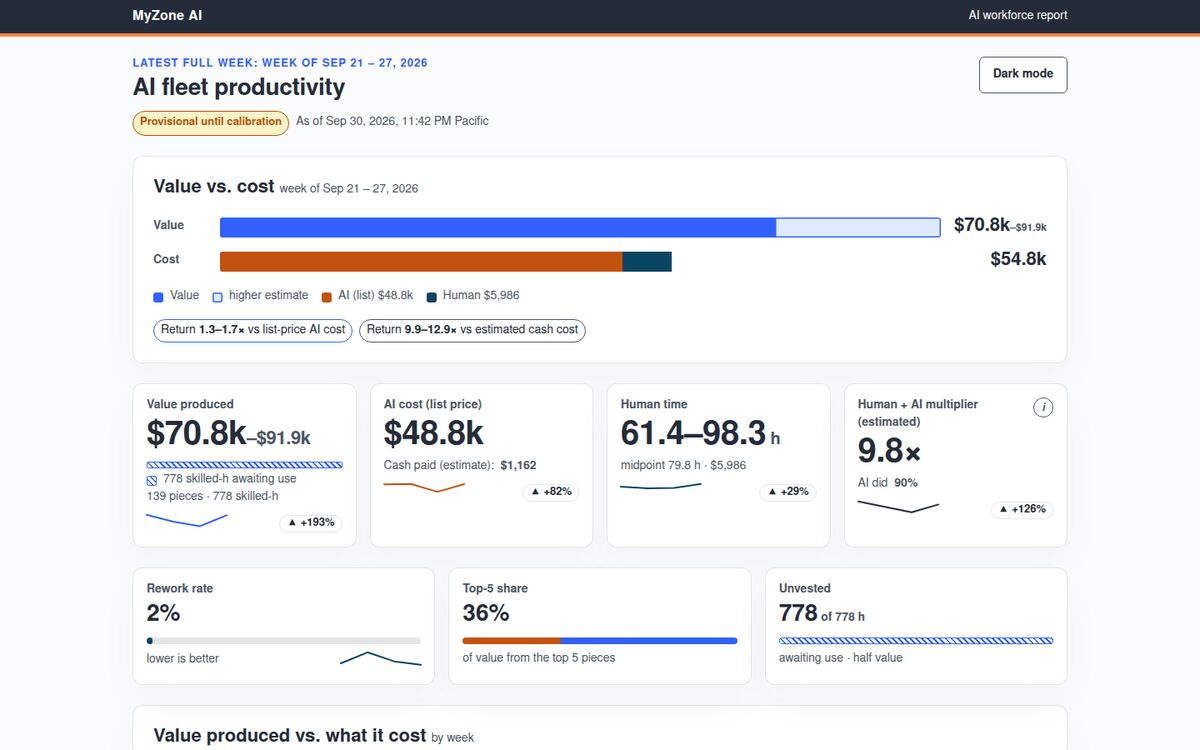Click the $54.8k total cost label
Viewport: 1200px width, 750px height.
(x=1018, y=259)
